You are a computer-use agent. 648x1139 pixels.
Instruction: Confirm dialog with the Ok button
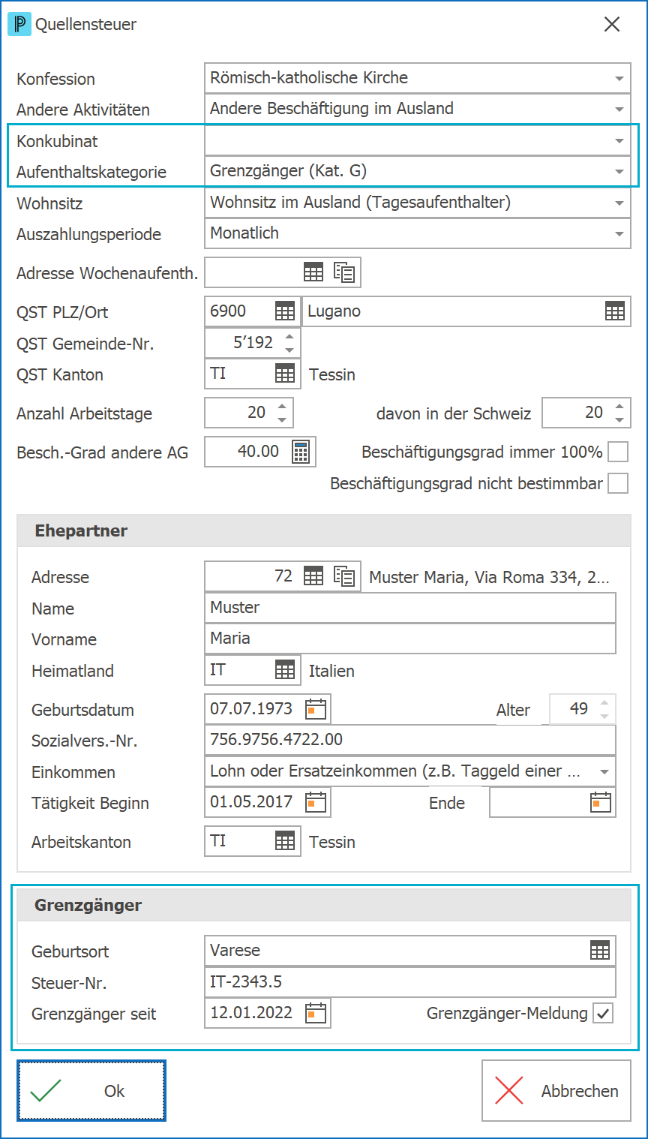click(x=92, y=1091)
